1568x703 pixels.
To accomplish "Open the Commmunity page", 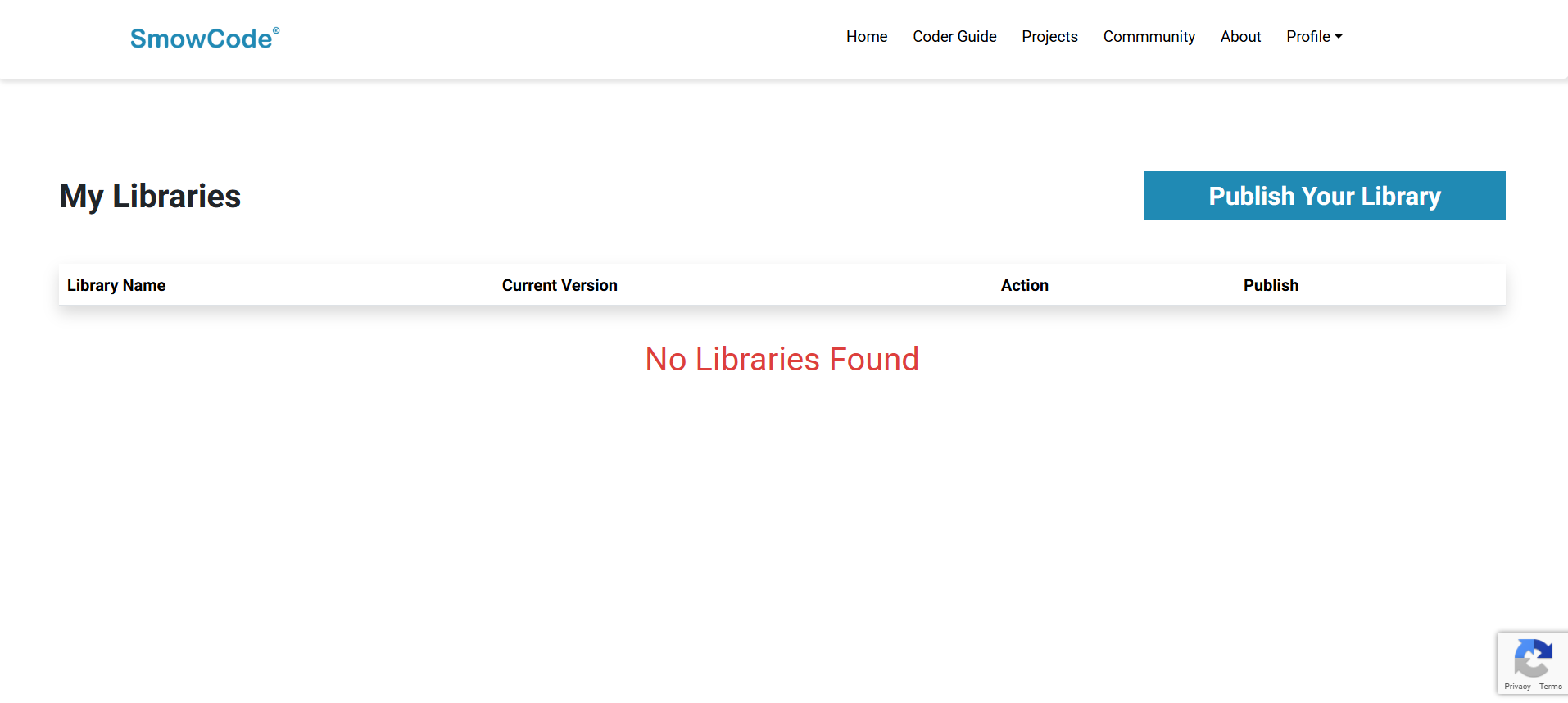I will [1149, 37].
